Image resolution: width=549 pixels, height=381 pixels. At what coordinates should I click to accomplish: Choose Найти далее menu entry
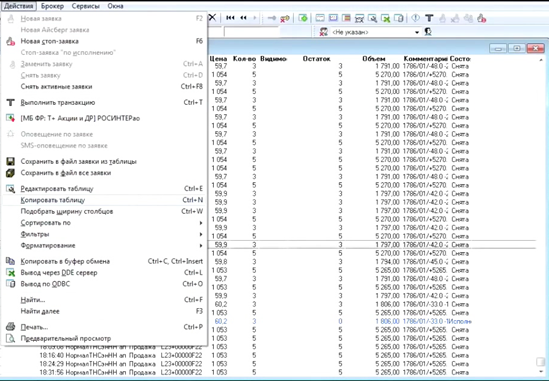(x=104, y=311)
